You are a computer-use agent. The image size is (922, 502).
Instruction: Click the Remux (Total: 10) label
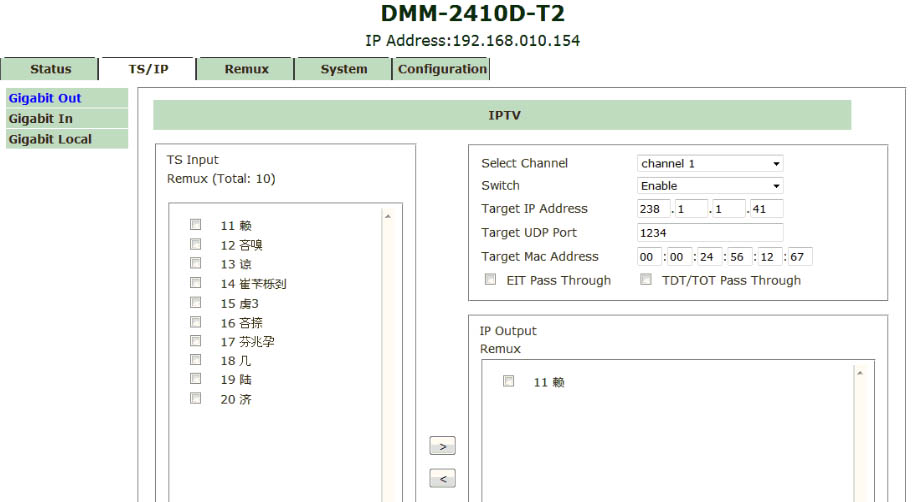(x=221, y=179)
